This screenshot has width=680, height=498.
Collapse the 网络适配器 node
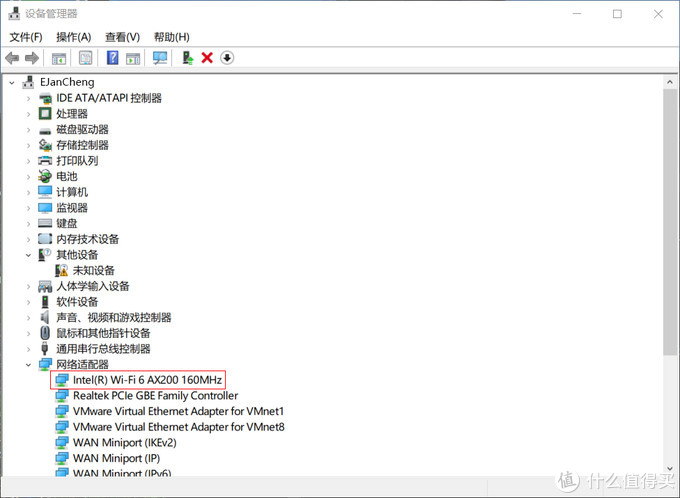point(29,365)
